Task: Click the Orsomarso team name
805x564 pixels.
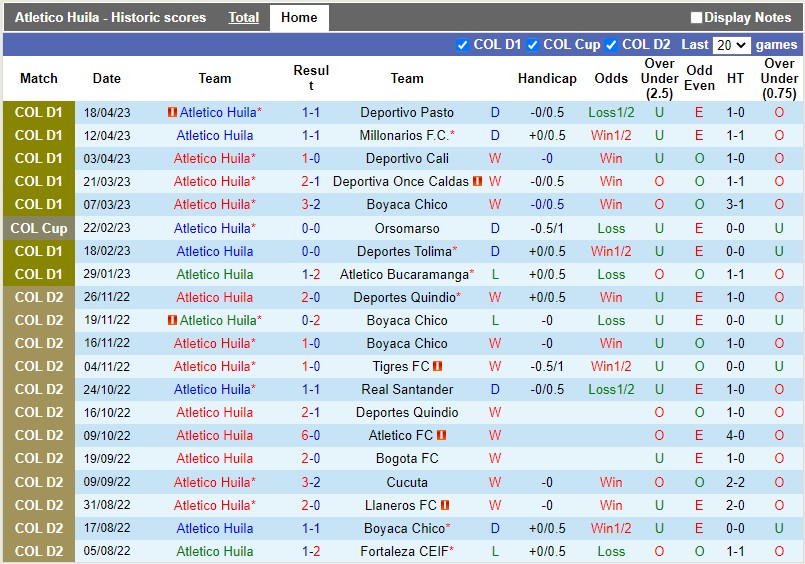Action: [x=407, y=228]
